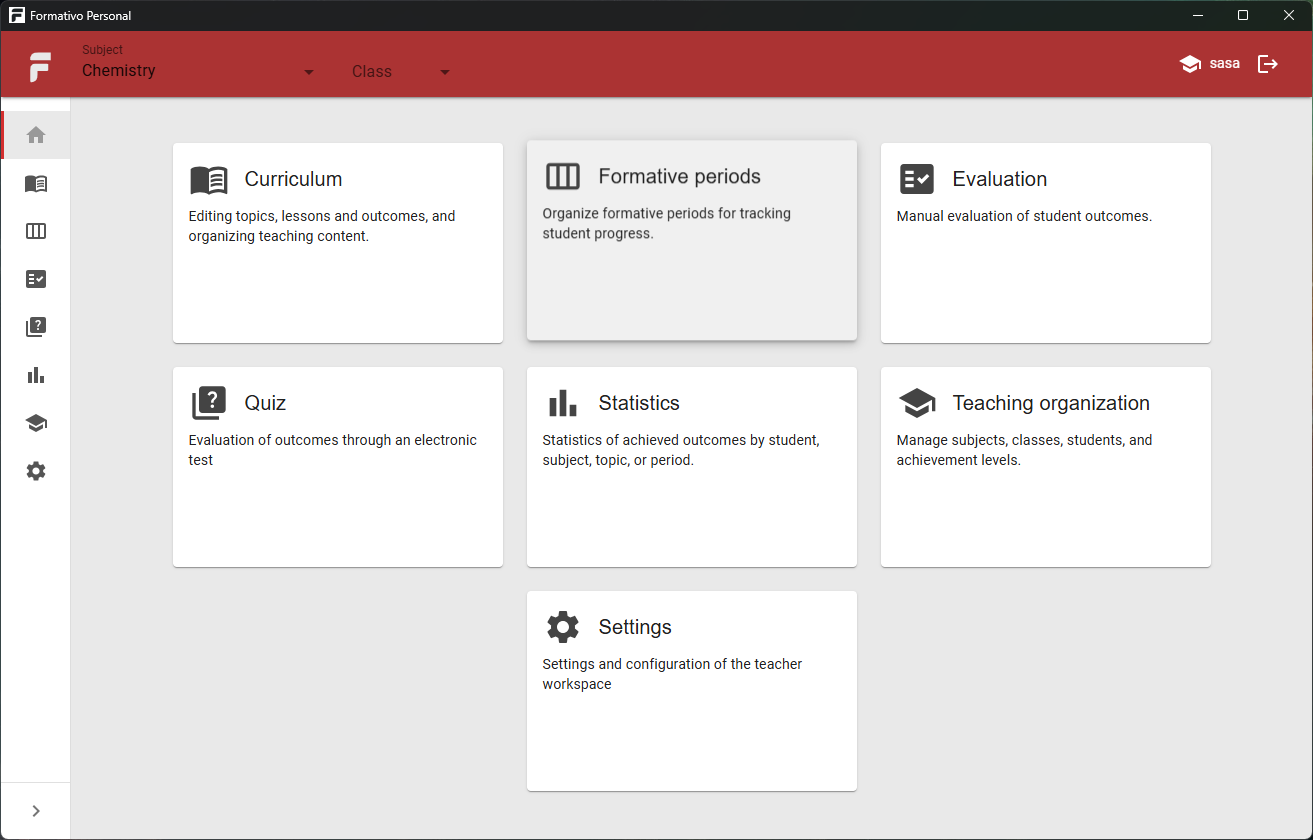This screenshot has height=840, width=1313.
Task: Click the Formative periods card title
Action: [x=680, y=176]
